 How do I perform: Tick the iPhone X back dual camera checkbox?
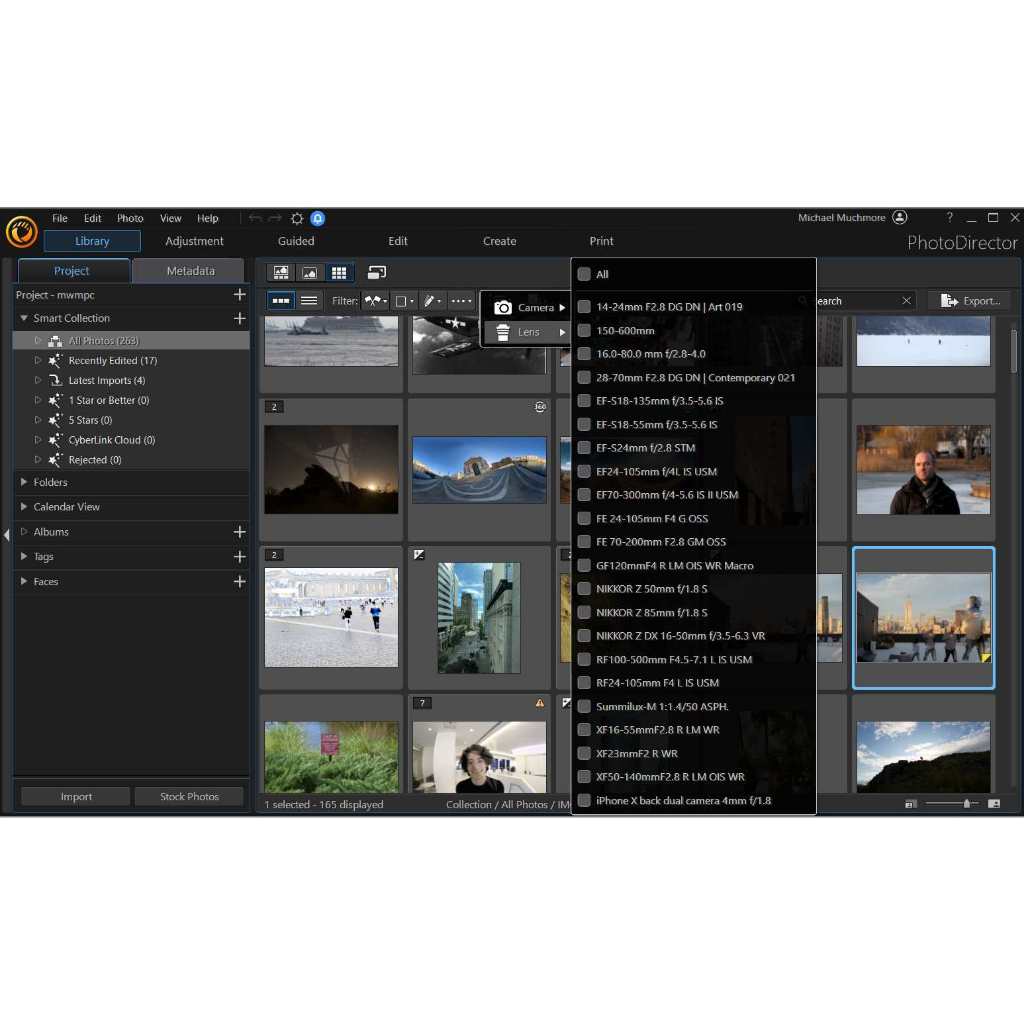click(584, 800)
